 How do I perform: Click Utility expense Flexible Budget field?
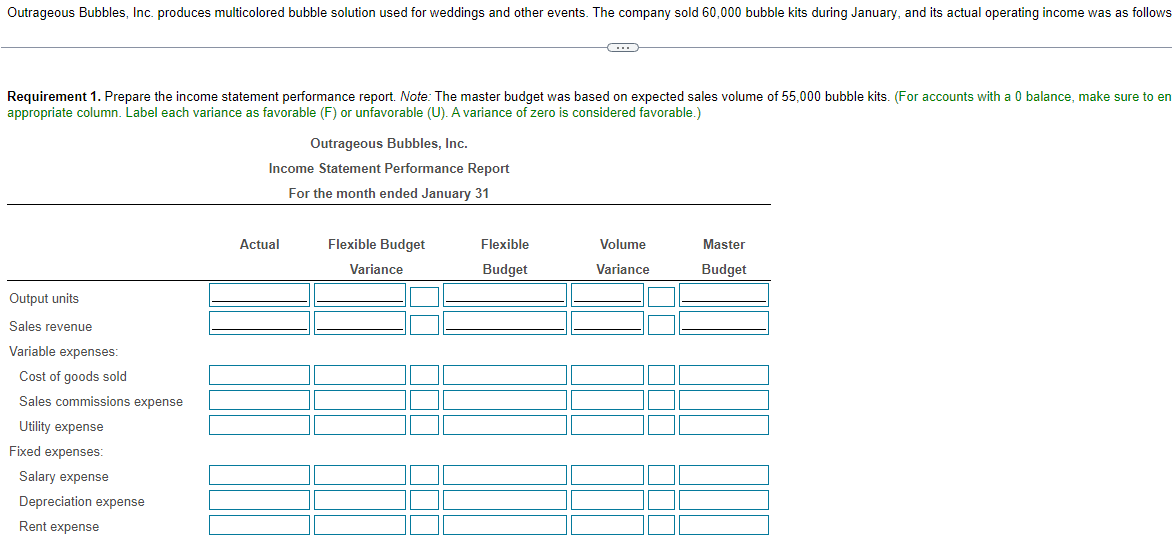tap(505, 425)
